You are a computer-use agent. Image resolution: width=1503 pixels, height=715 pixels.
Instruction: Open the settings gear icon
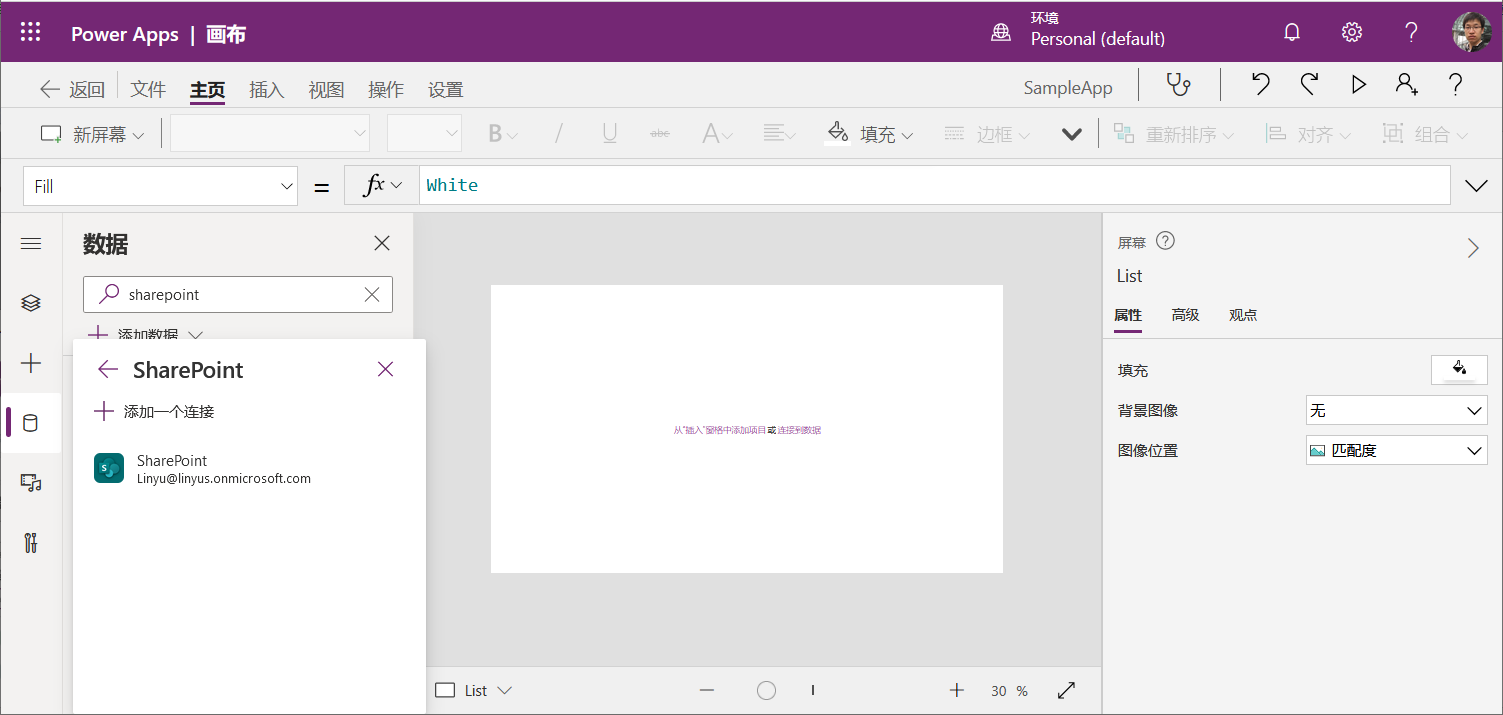coord(1352,32)
